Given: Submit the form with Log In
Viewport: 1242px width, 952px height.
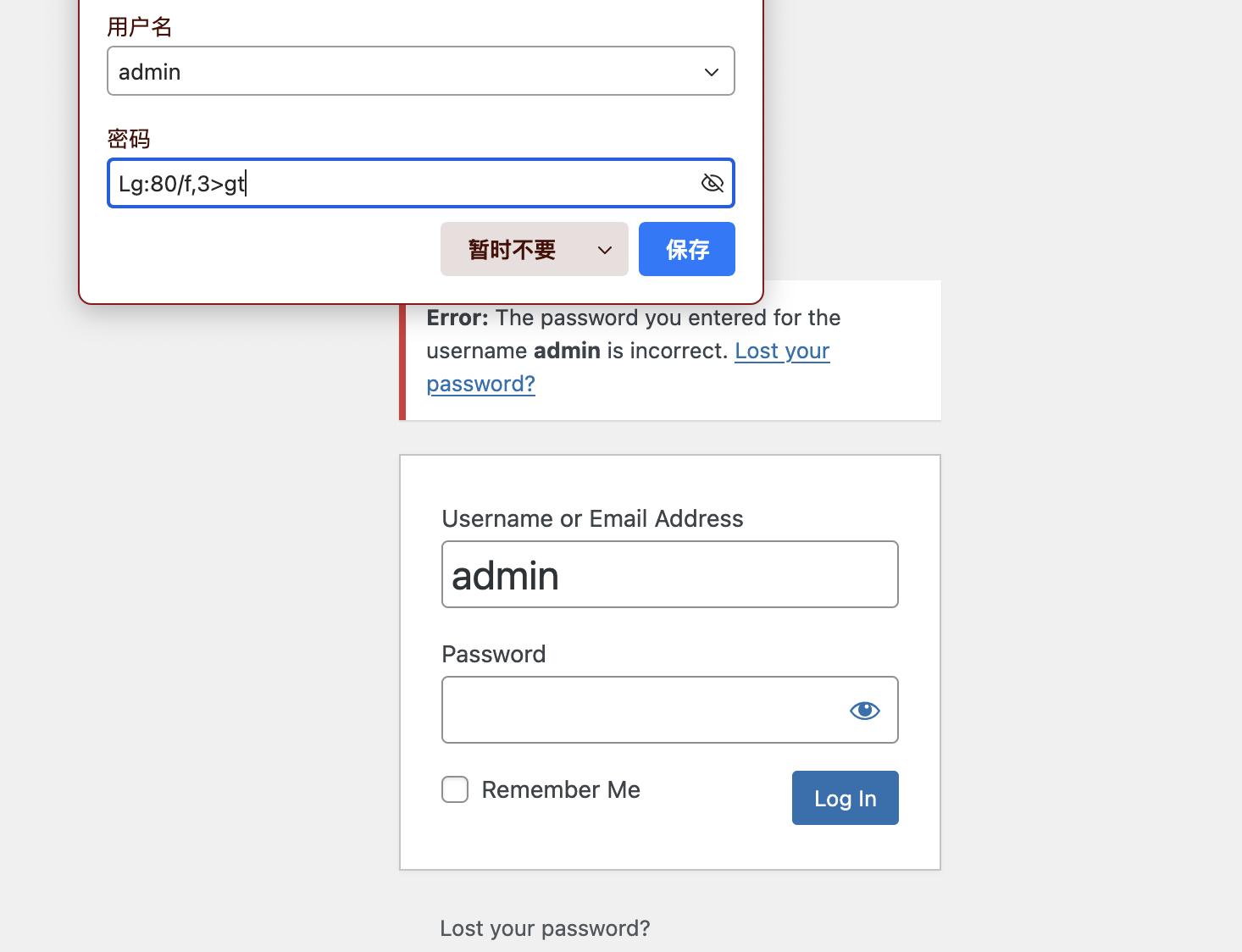Looking at the screenshot, I should click(846, 798).
